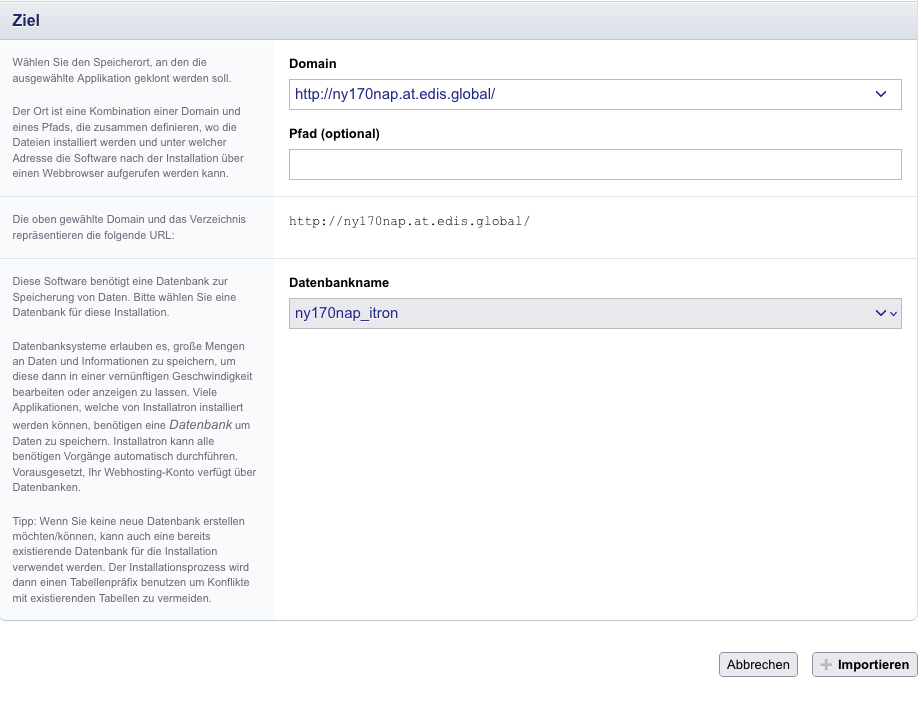
Task: Click the Domain field label
Action: click(x=312, y=63)
